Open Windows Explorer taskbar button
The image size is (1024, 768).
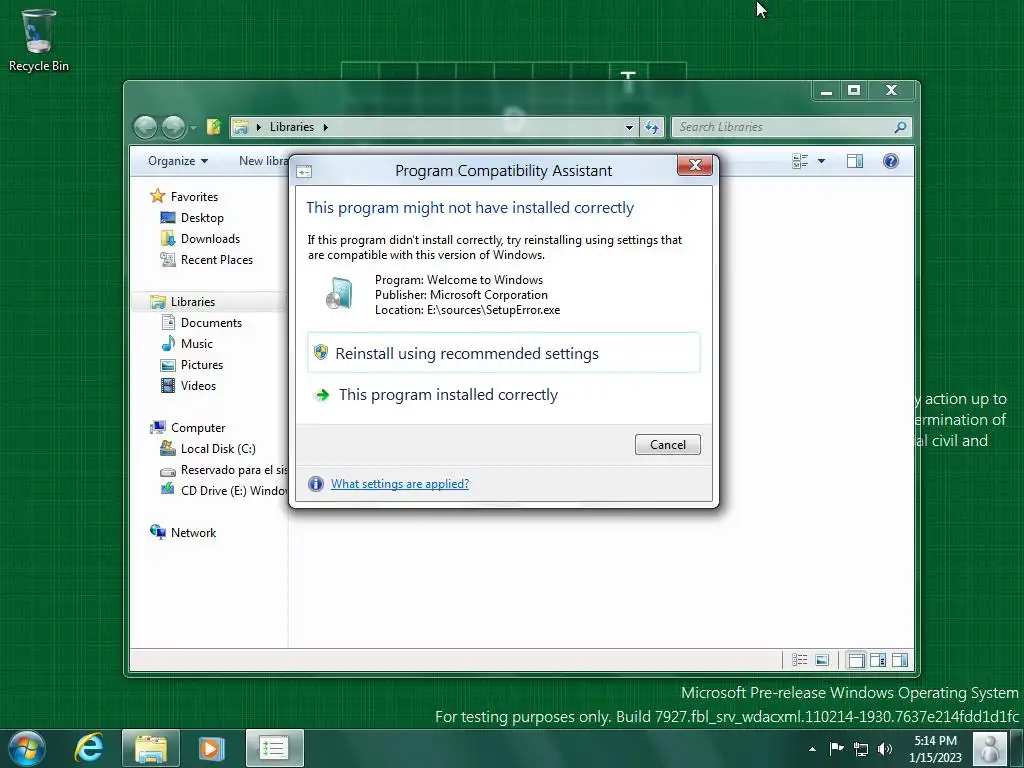click(x=151, y=748)
